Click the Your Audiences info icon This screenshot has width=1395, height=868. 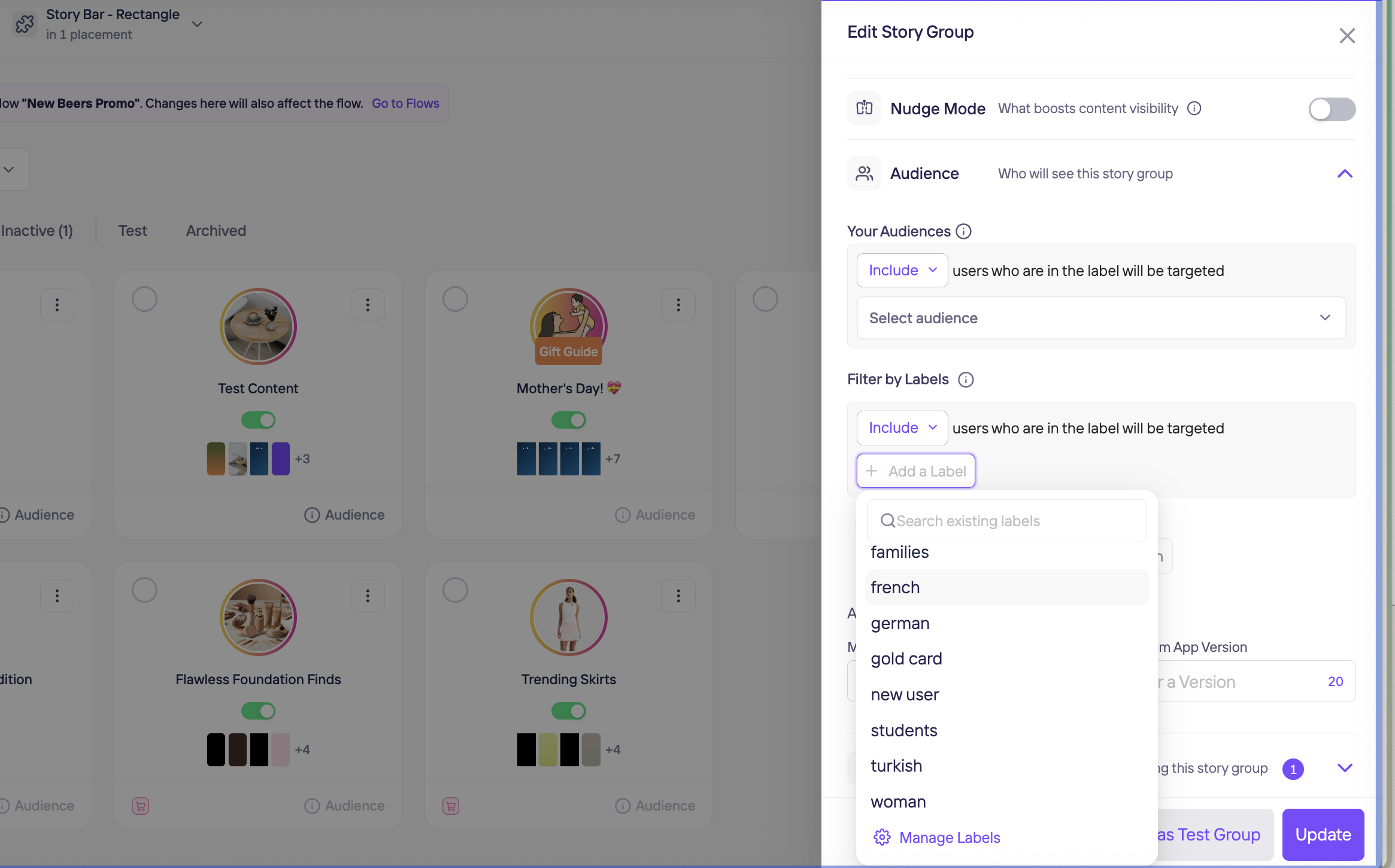click(963, 231)
